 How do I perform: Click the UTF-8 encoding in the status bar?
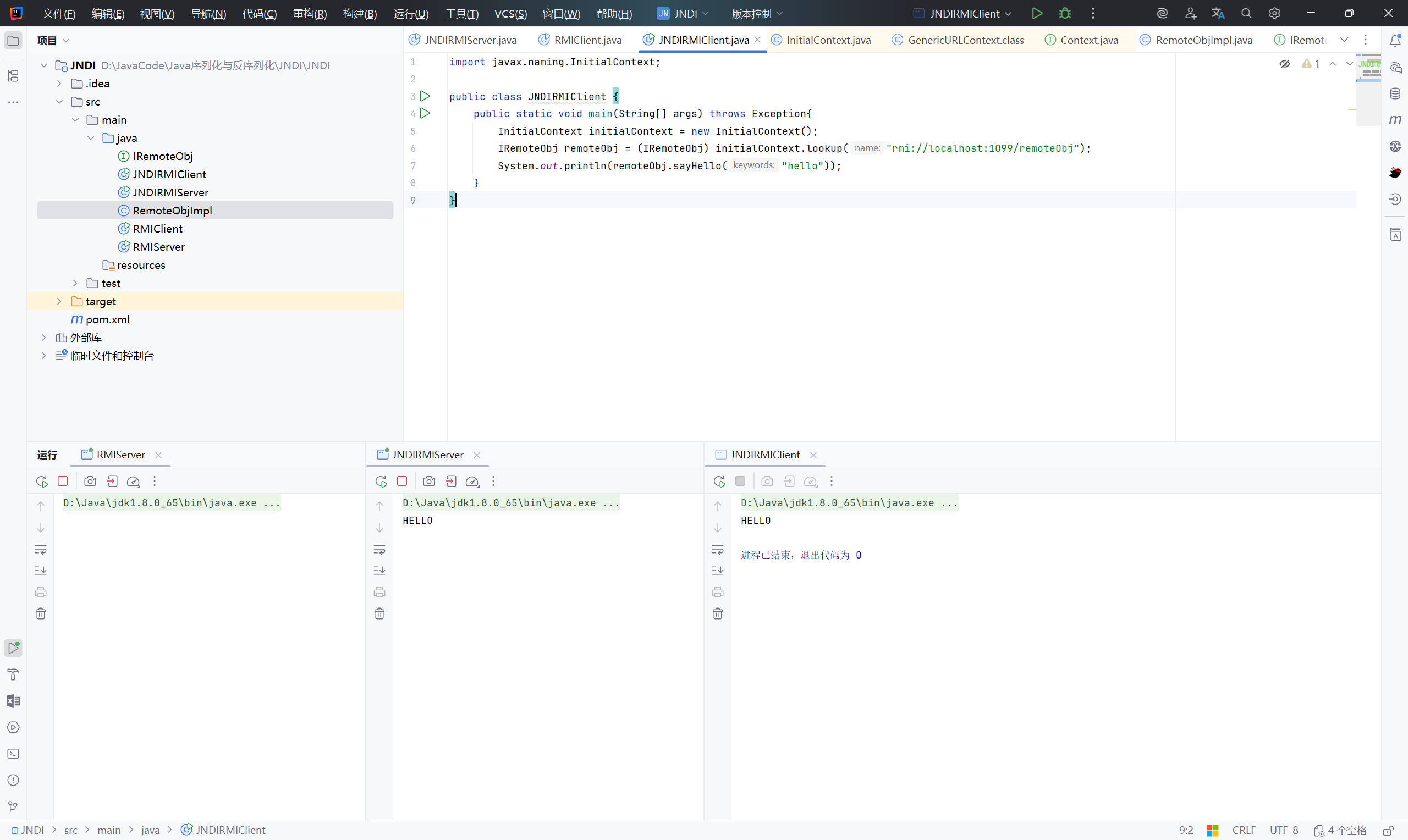point(1284,830)
